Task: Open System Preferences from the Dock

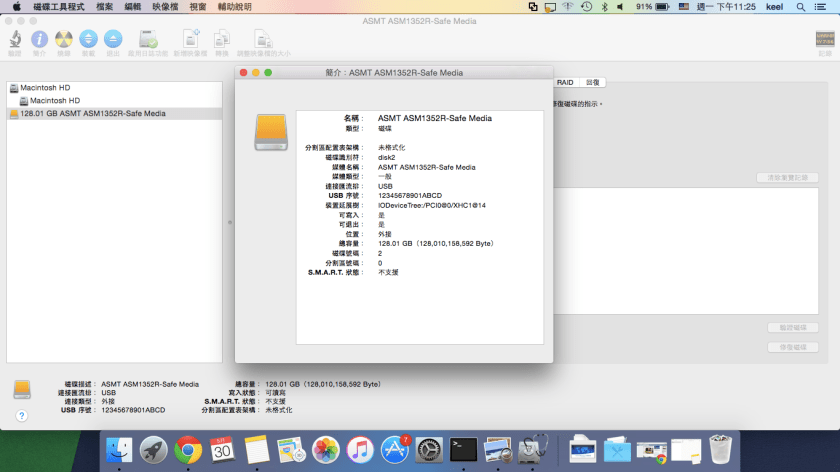Action: coord(429,449)
